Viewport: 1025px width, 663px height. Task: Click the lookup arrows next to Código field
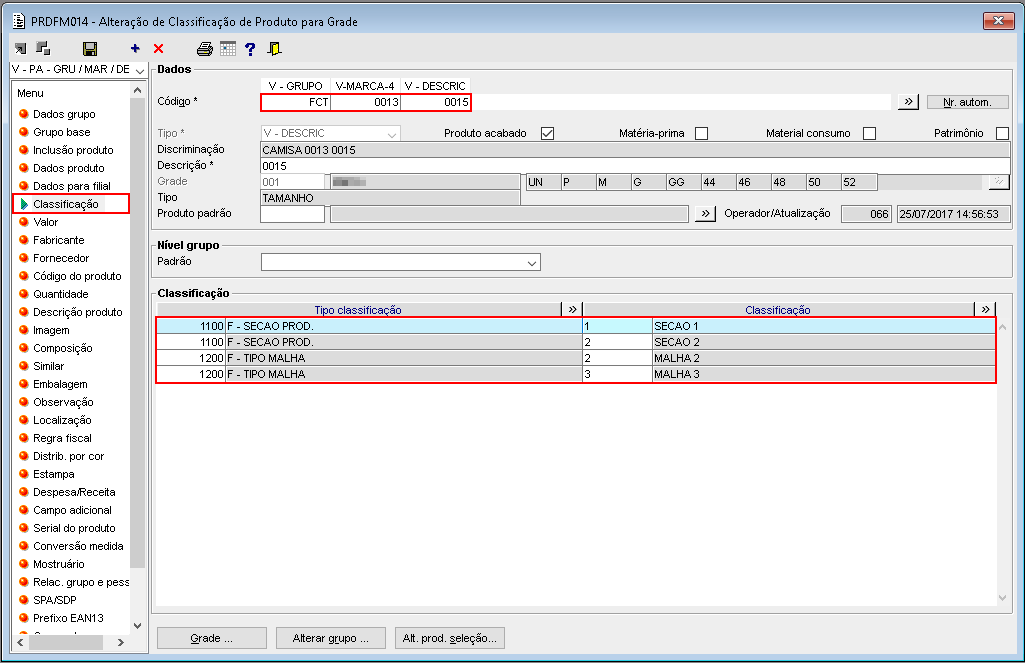909,102
